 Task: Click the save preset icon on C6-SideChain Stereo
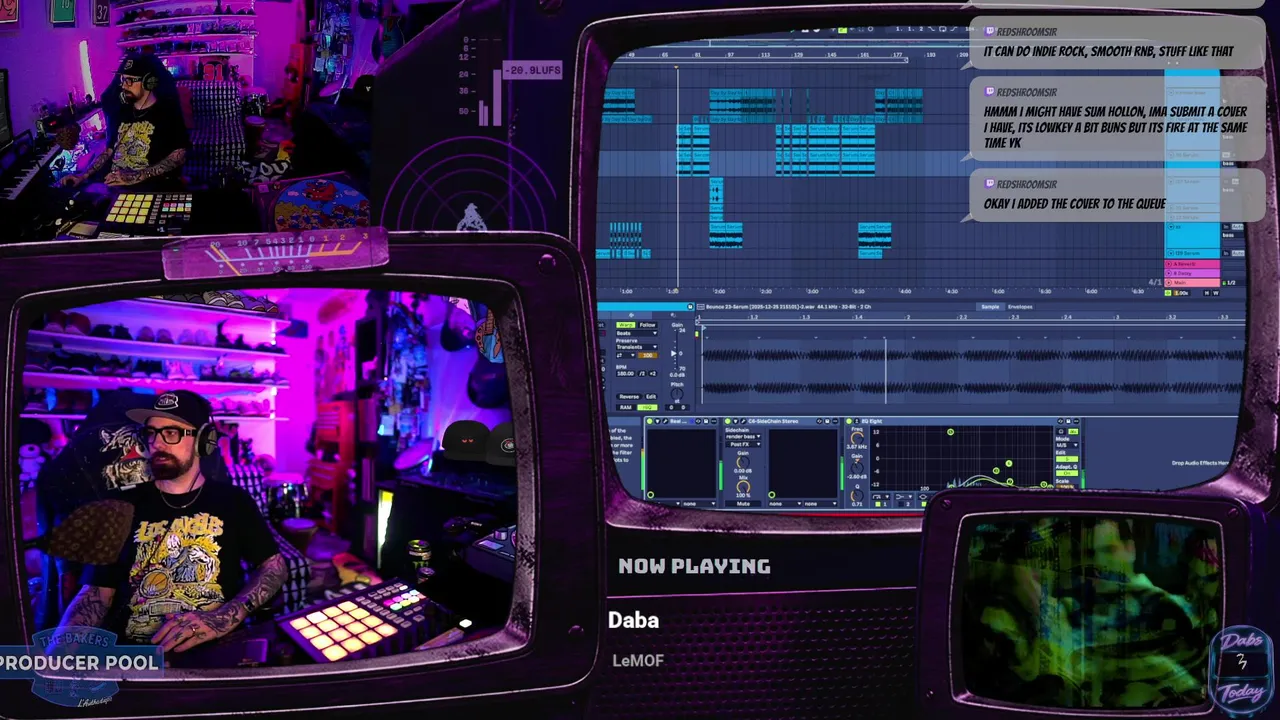pyautogui.click(x=827, y=421)
